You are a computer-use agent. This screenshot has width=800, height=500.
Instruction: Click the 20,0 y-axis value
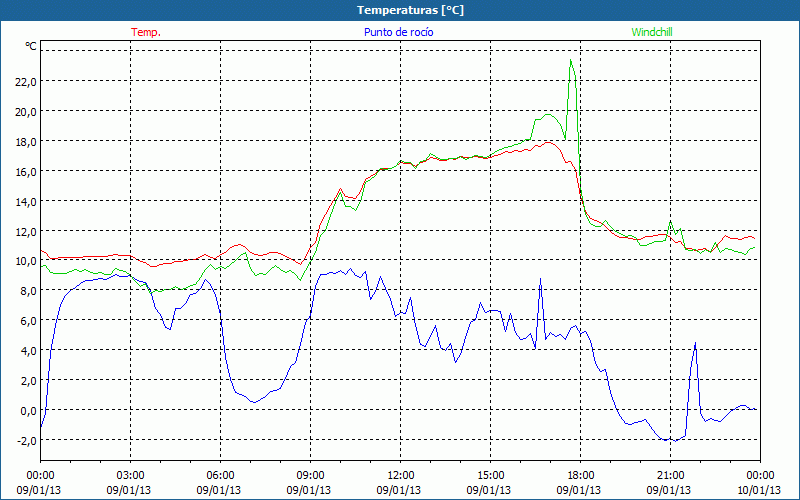(26, 112)
